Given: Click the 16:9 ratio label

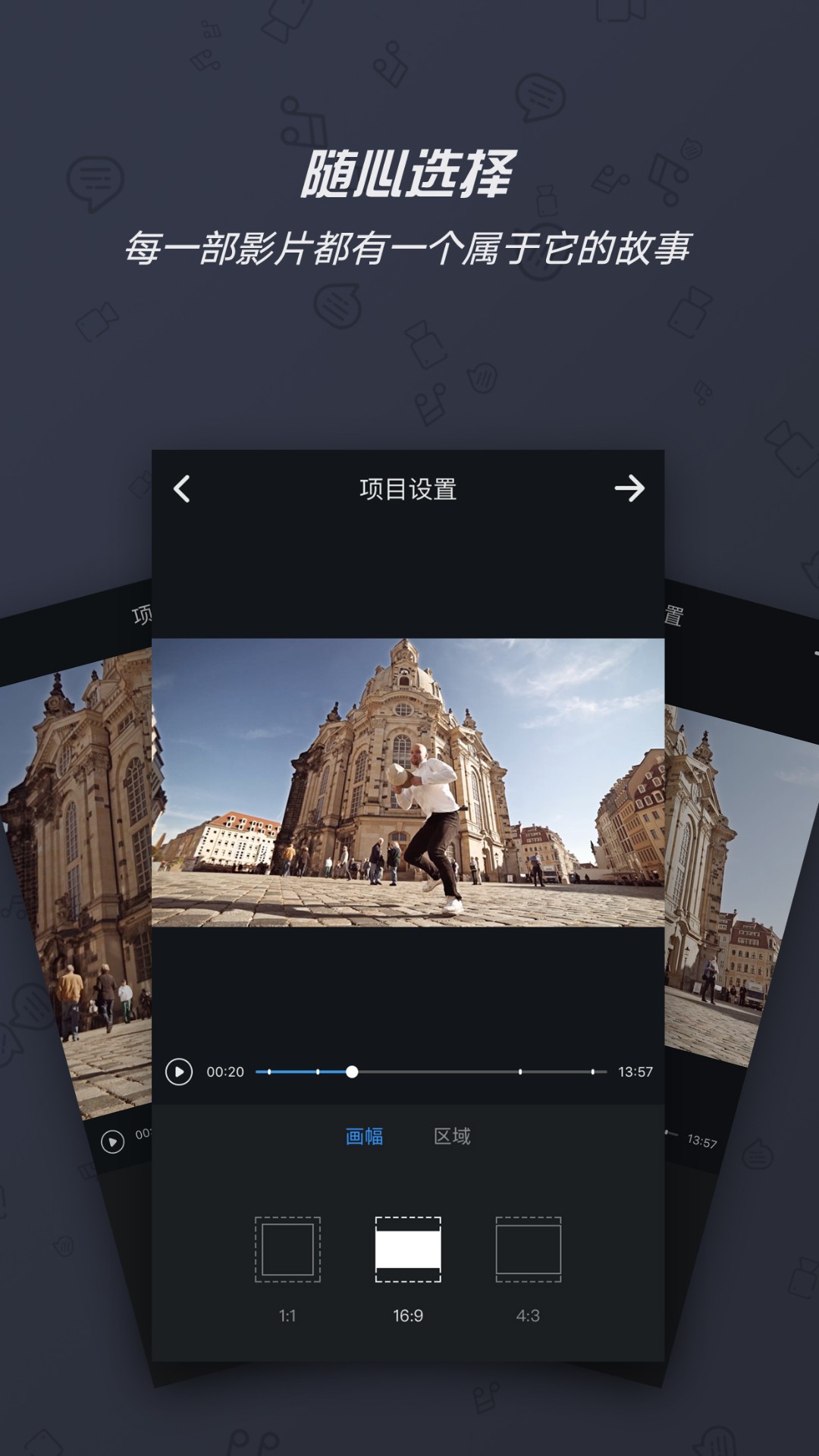Looking at the screenshot, I should click(x=408, y=1316).
